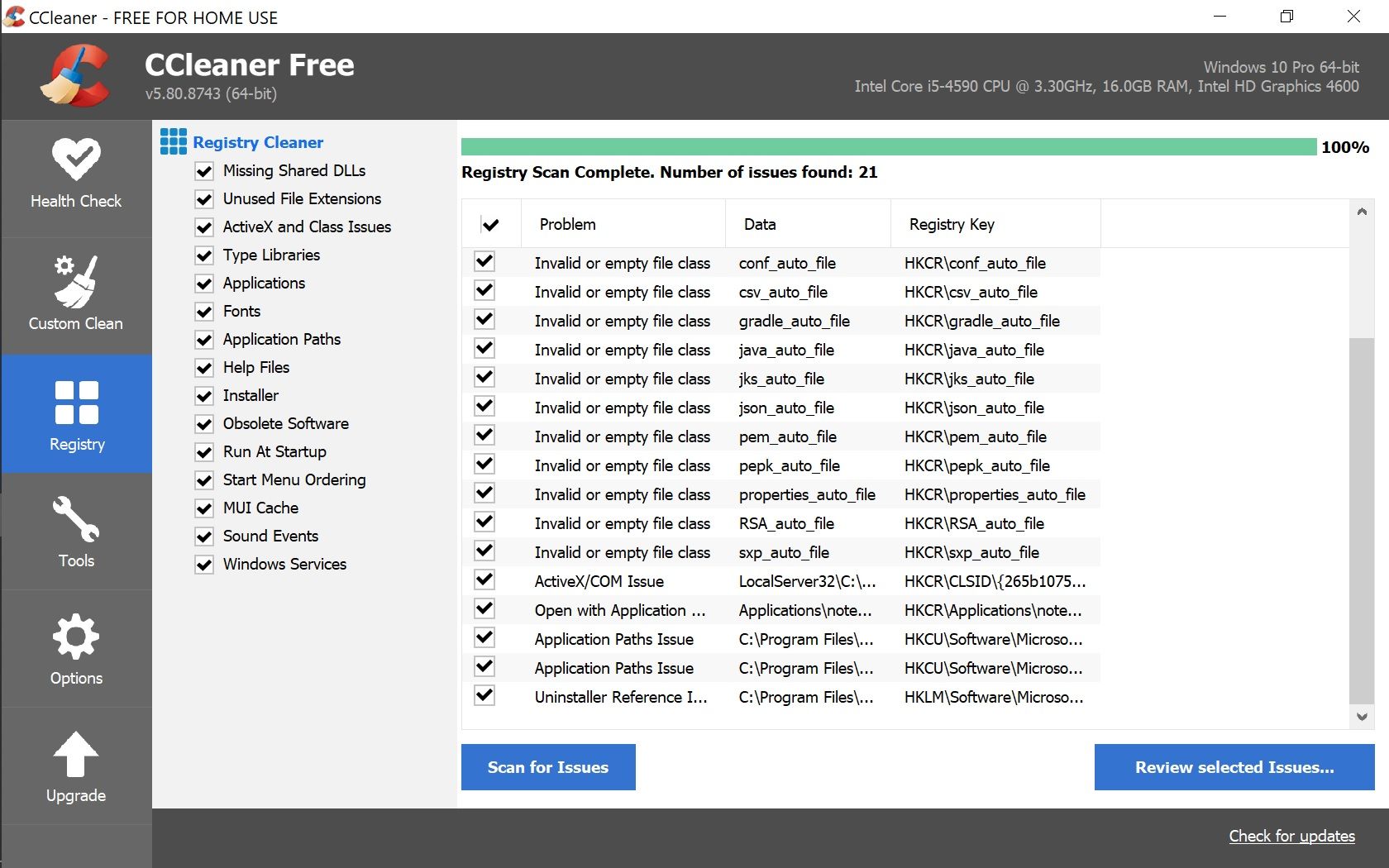Select HKCR\CLSID\{265b1075 registry key
The width and height of the screenshot is (1389, 868).
(x=995, y=581)
